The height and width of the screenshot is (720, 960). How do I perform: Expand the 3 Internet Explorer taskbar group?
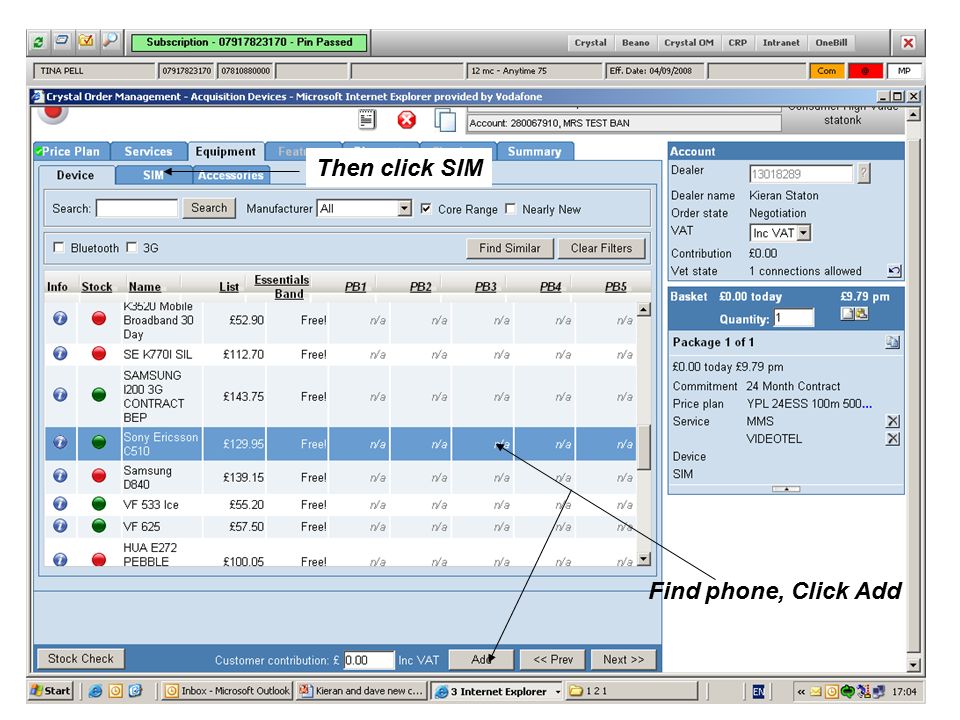pos(558,692)
